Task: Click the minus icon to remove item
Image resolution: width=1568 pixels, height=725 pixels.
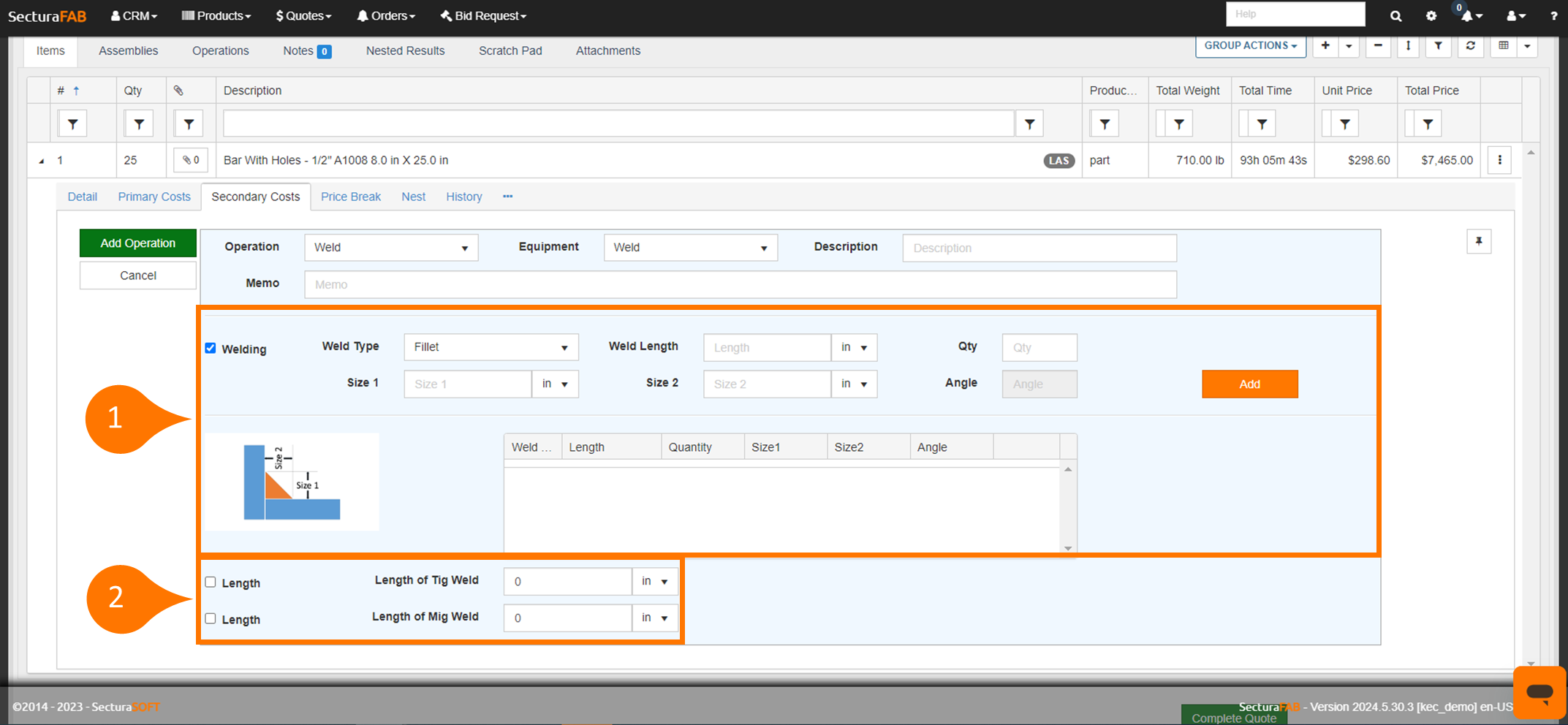Action: point(1378,46)
